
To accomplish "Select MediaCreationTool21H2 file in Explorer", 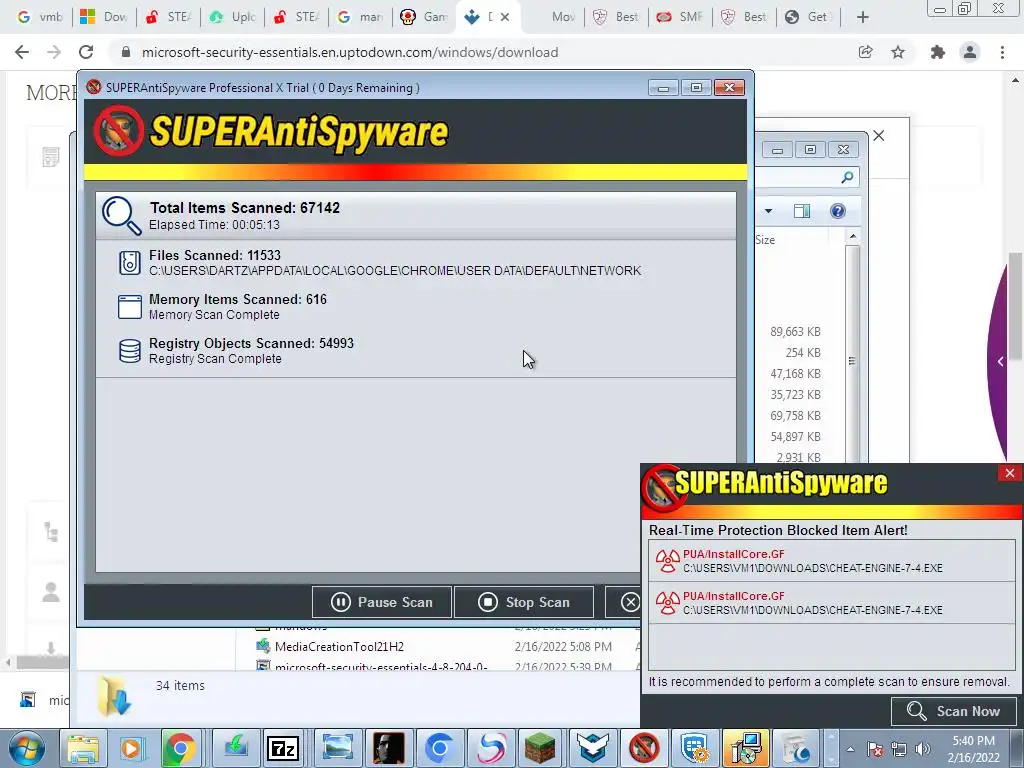I will [340, 647].
